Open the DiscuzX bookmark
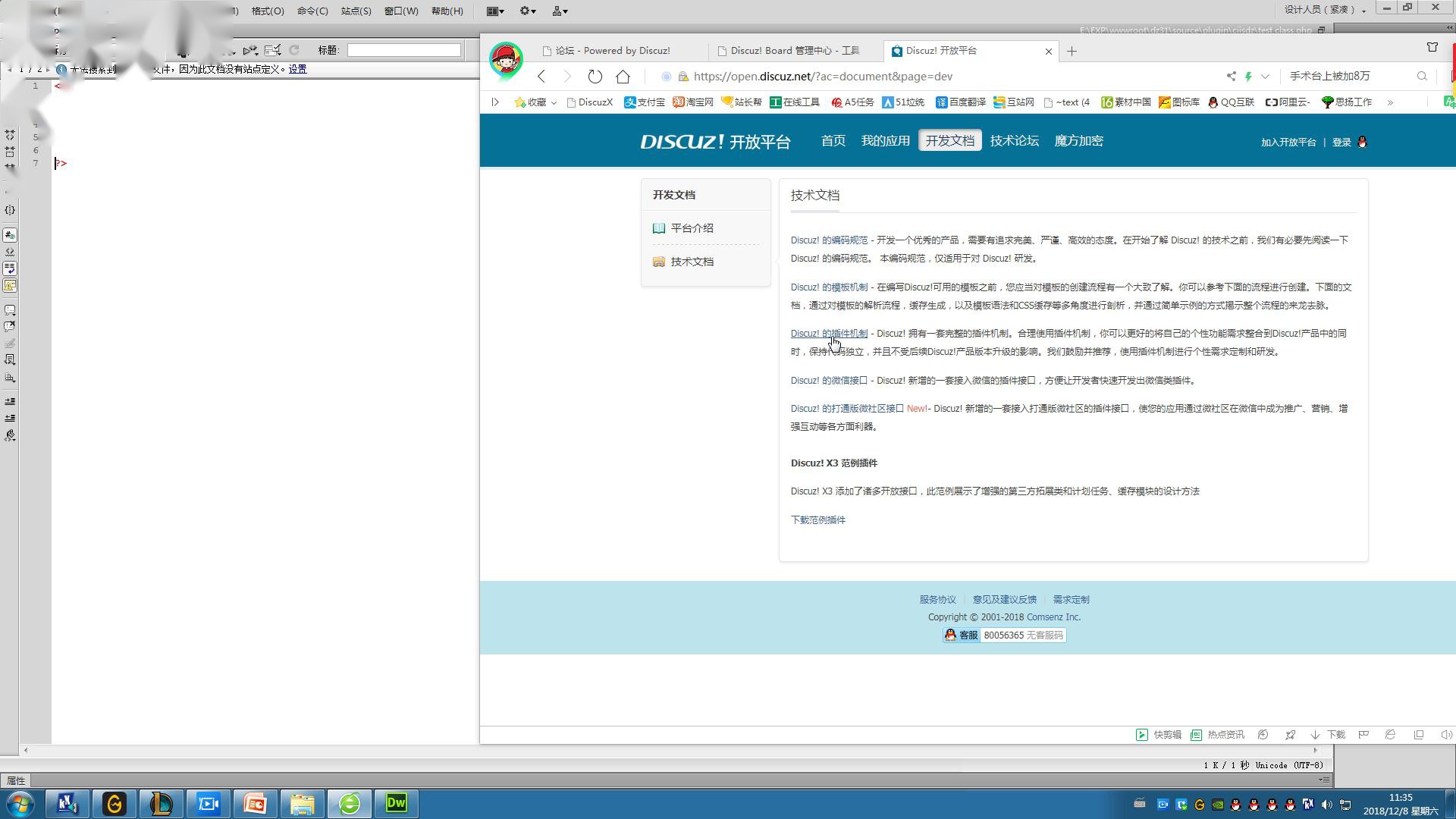Viewport: 1456px width, 819px height. click(x=589, y=102)
